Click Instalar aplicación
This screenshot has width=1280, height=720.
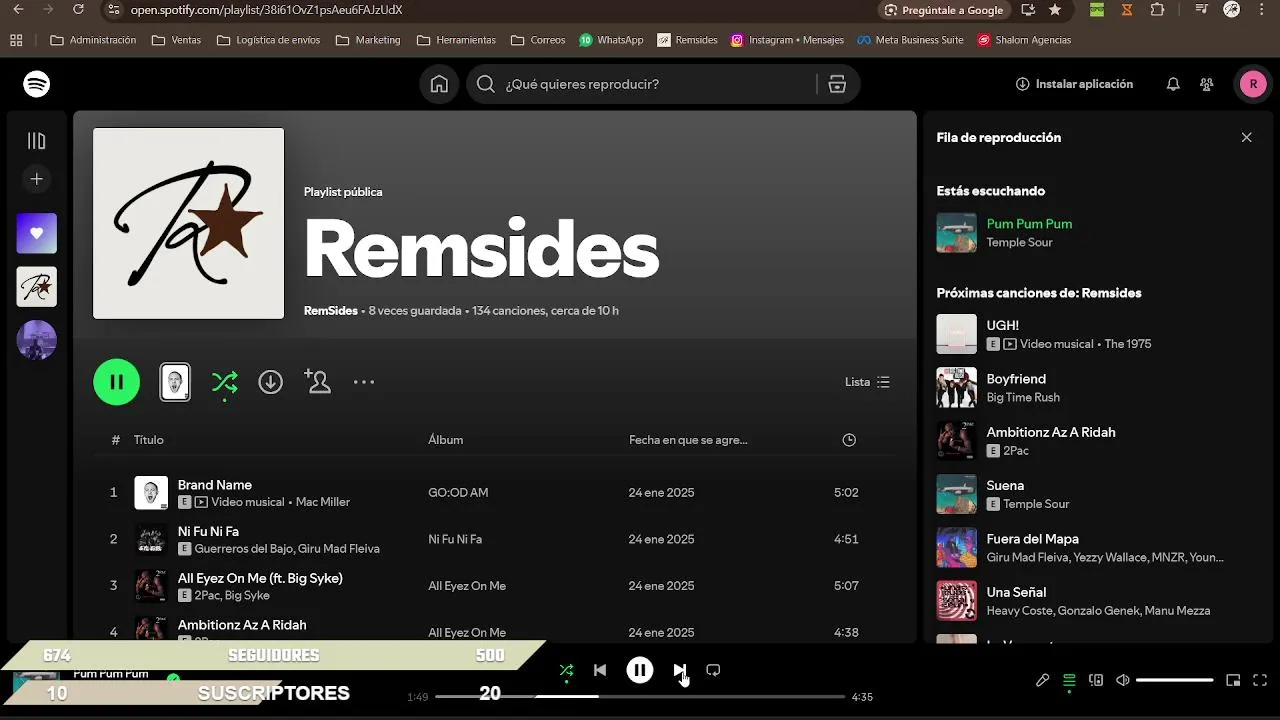(1074, 84)
